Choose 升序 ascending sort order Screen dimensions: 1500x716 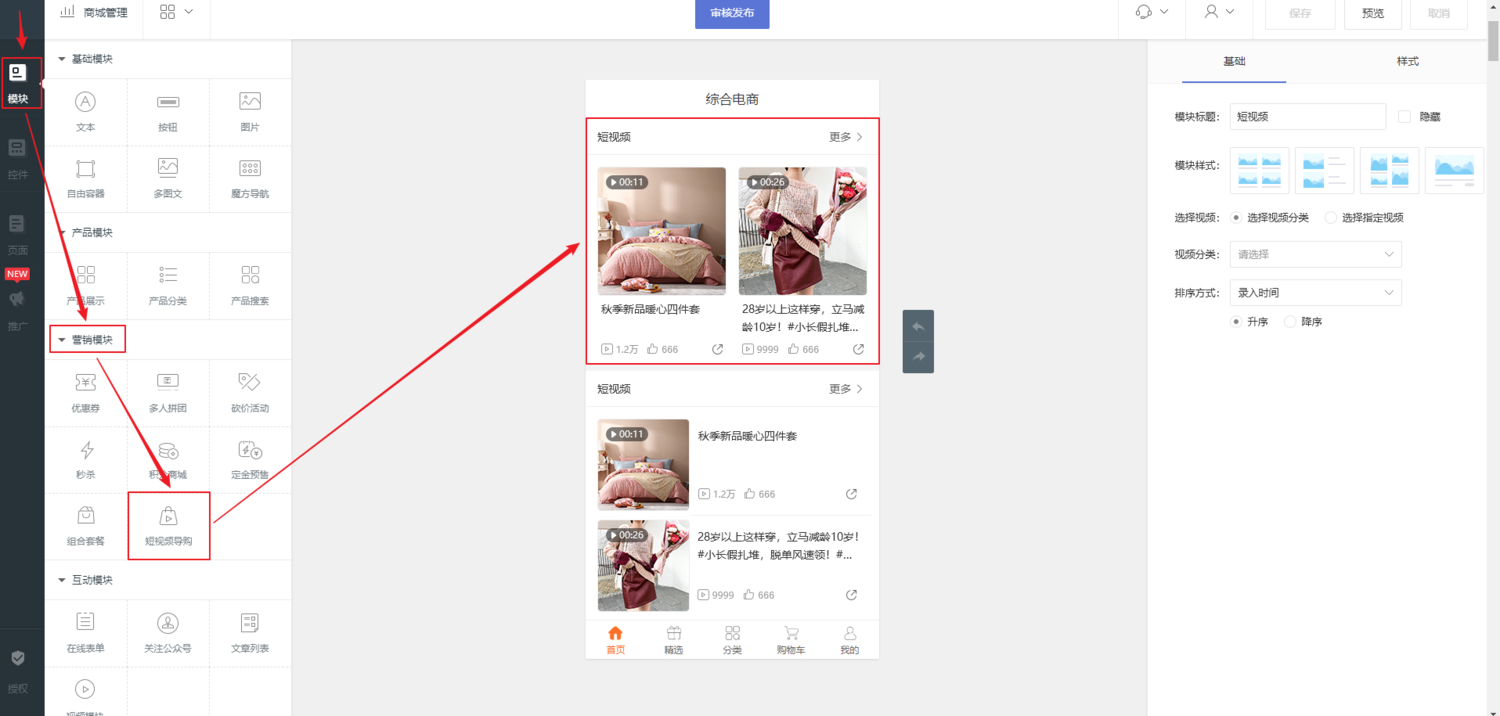click(1237, 322)
